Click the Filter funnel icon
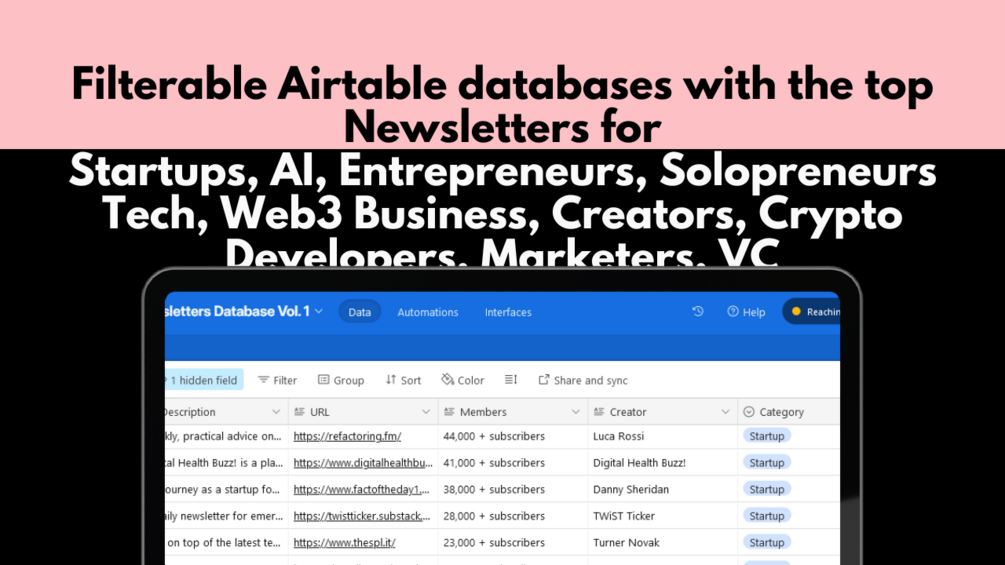 (263, 380)
